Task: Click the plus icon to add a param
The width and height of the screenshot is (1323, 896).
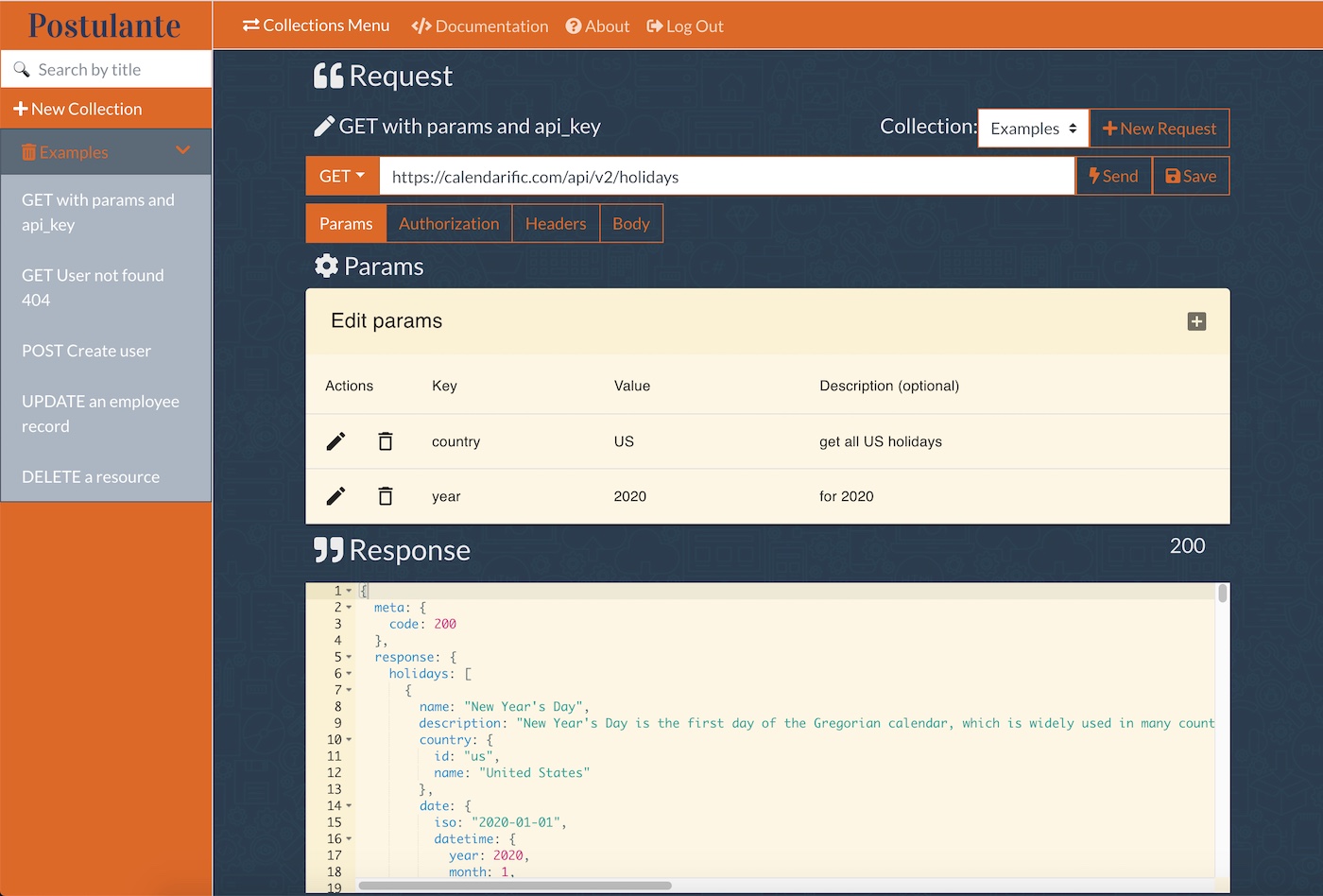Action: click(1196, 321)
